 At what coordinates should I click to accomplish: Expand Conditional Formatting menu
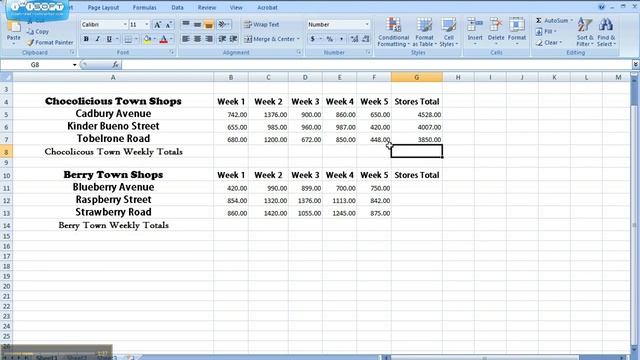tap(393, 32)
